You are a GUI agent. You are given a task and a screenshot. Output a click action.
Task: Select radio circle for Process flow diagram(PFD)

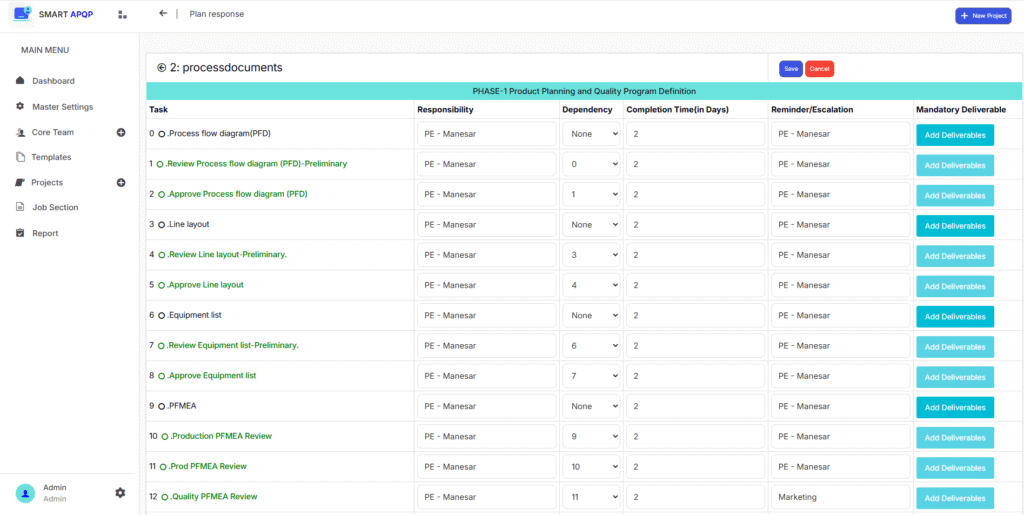click(x=161, y=134)
